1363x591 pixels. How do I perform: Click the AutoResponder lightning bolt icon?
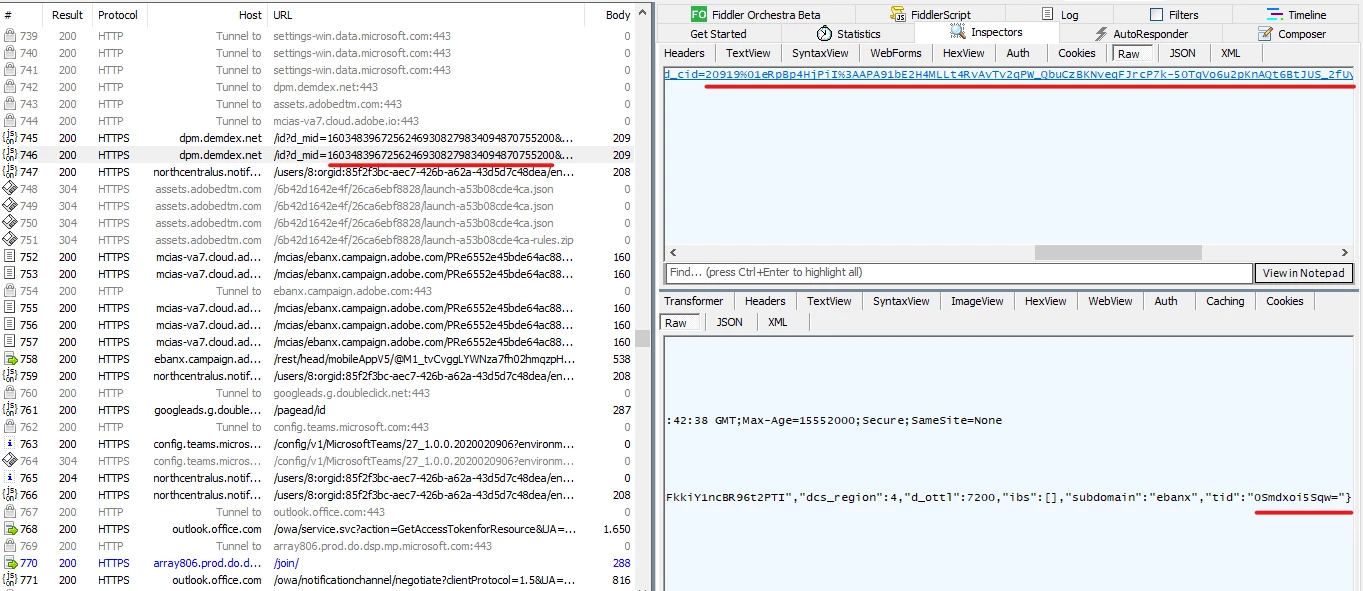(1101, 34)
